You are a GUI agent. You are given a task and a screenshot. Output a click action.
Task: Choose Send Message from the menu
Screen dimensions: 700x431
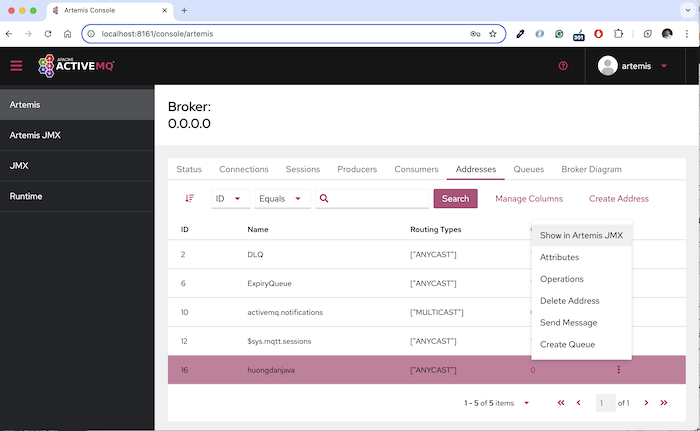point(581,323)
